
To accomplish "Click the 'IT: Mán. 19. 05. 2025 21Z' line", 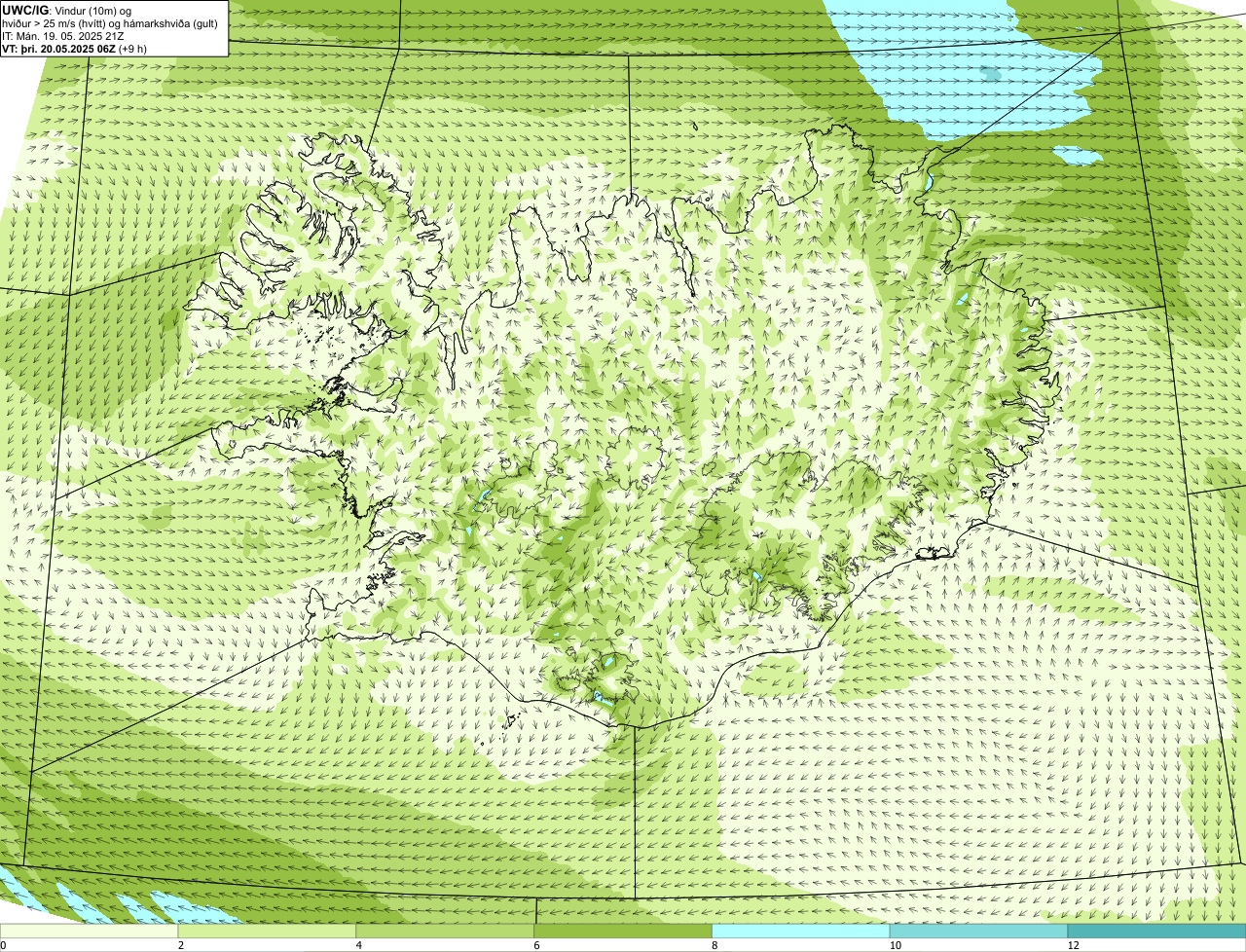I will pyautogui.click(x=63, y=36).
